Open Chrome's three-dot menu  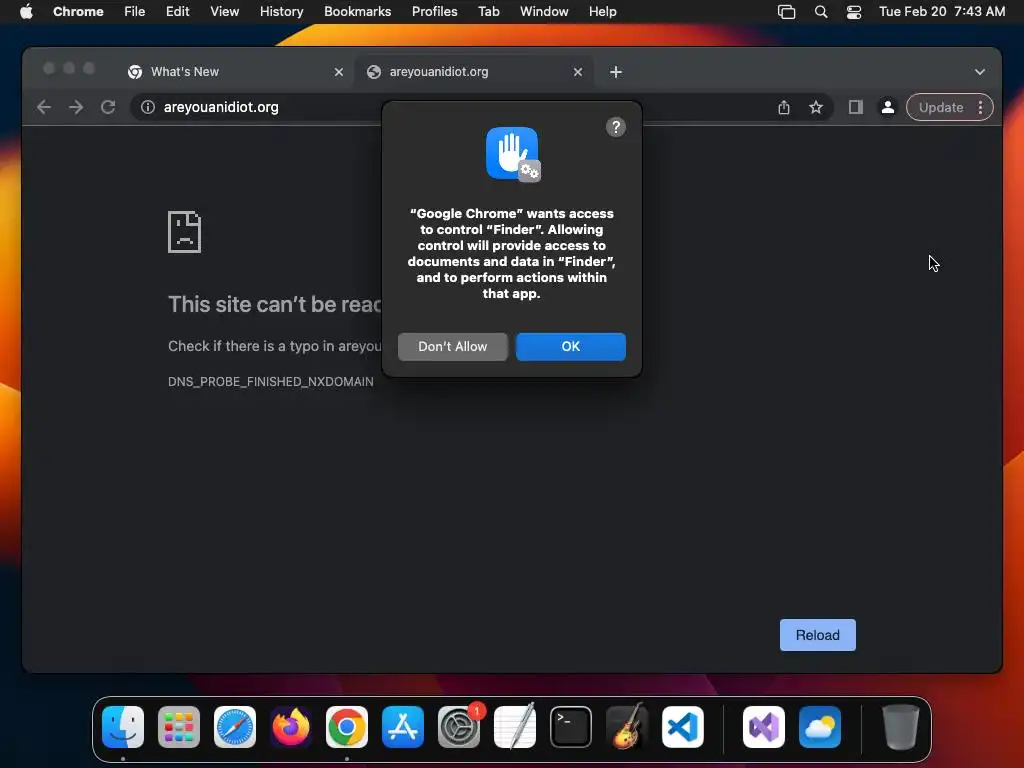pyautogui.click(x=980, y=108)
